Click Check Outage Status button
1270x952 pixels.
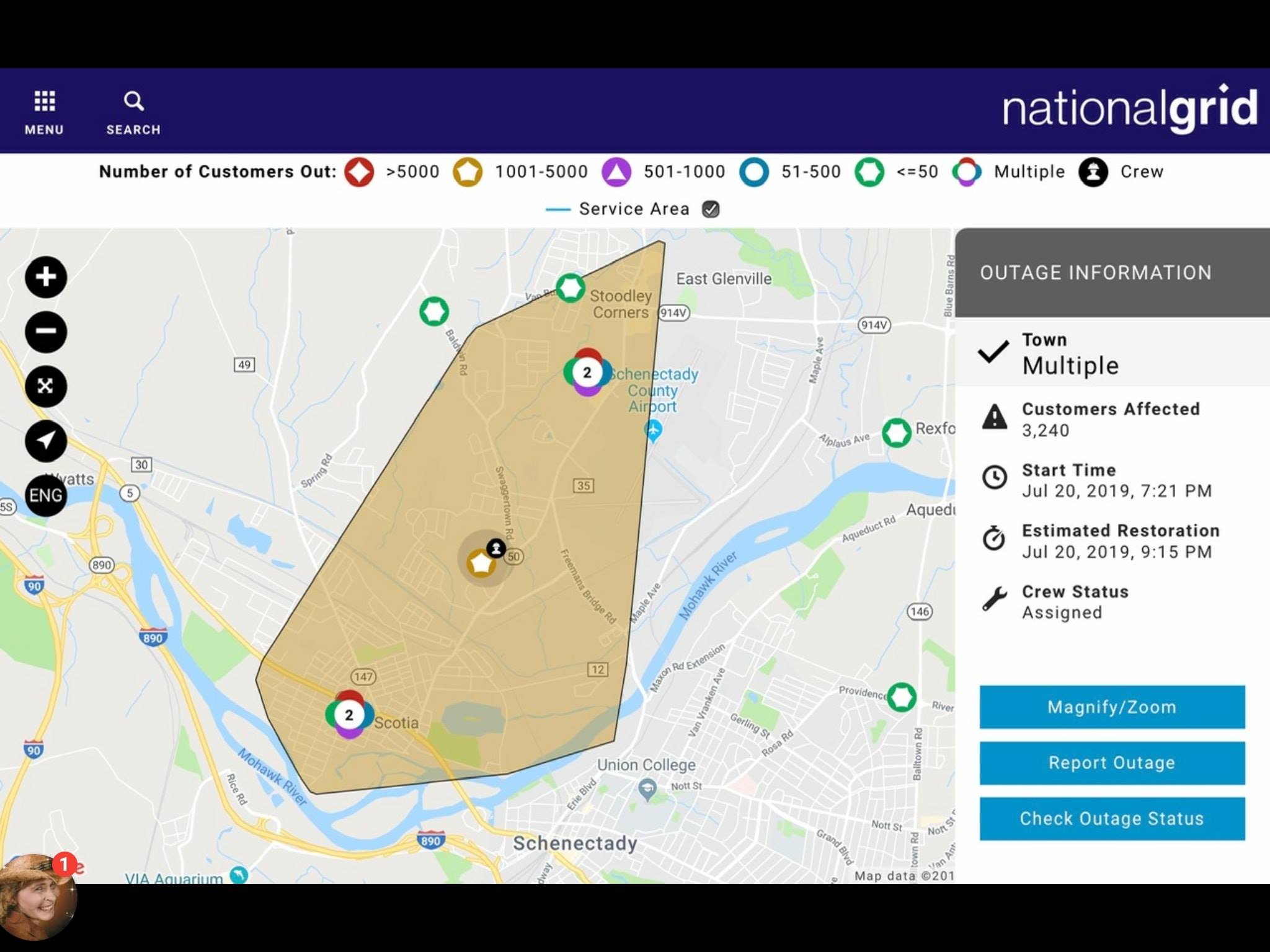[1112, 819]
